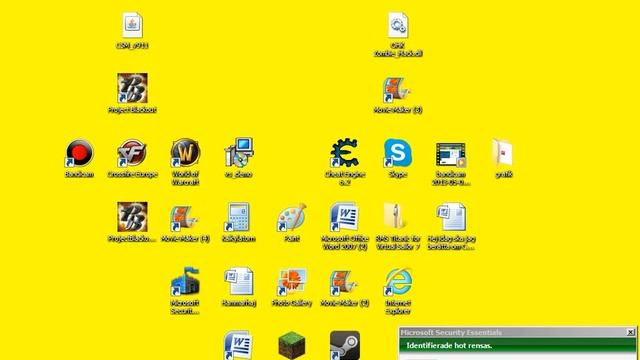Image resolution: width=640 pixels, height=360 pixels.
Task: Launch the Crossfire Europe shortcut
Action: (132, 153)
